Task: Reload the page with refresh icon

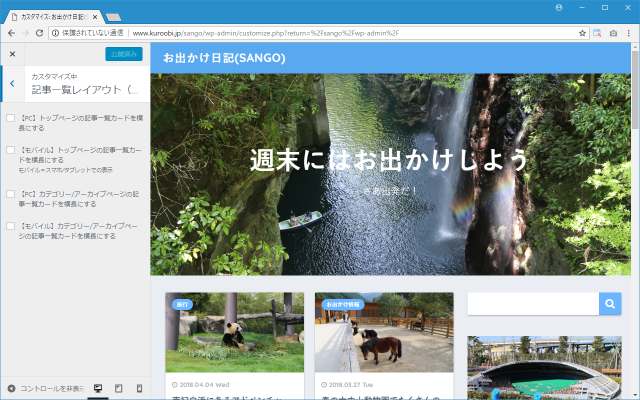Action: click(39, 33)
